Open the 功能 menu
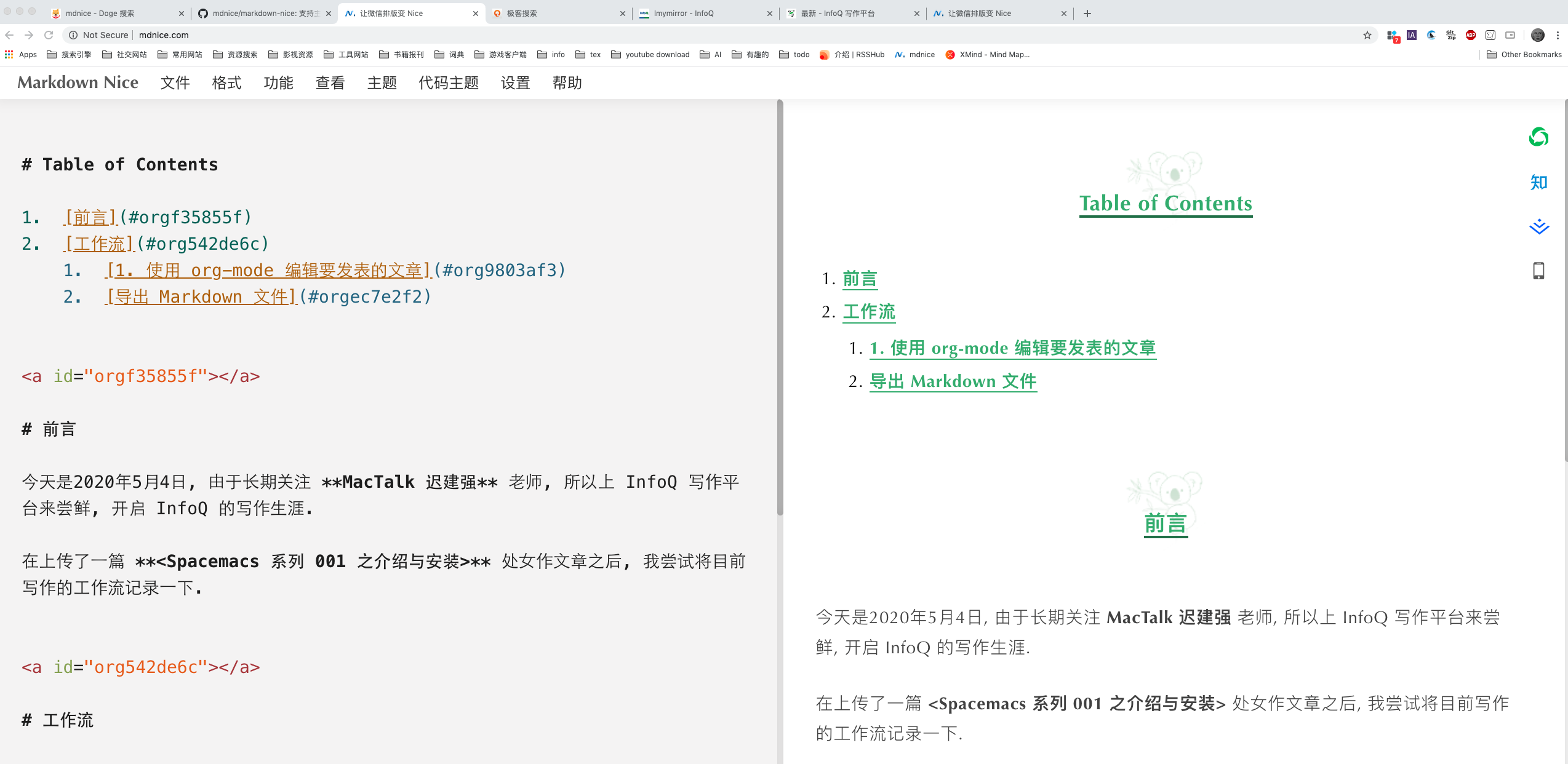This screenshot has height=764, width=1568. click(x=279, y=83)
